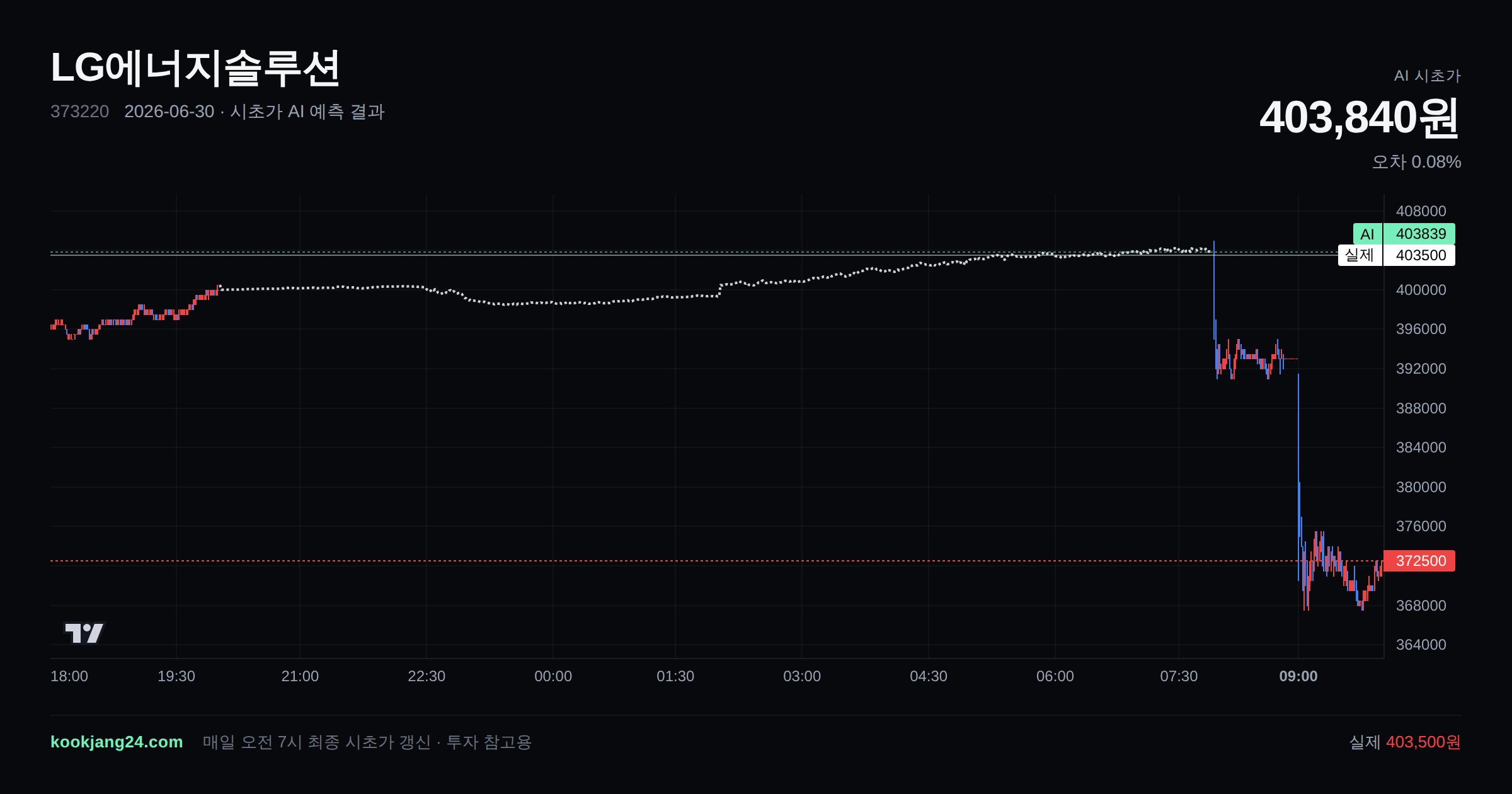
Task: Click the TradingView logo icon
Action: (x=84, y=633)
